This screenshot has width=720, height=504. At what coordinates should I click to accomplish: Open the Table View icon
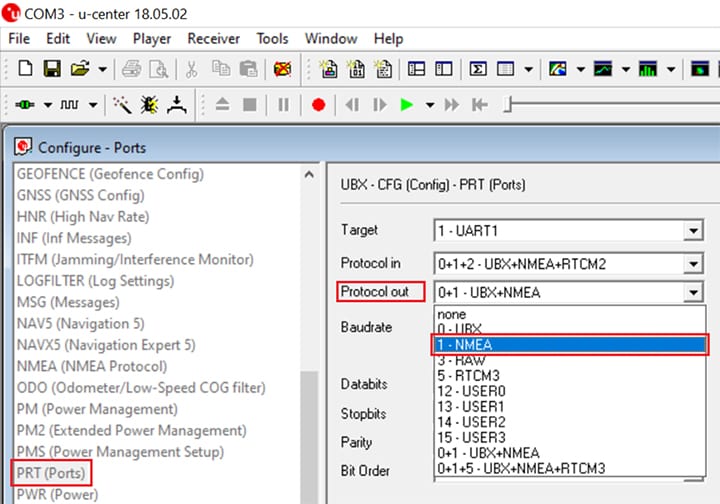pyautogui.click(x=505, y=69)
